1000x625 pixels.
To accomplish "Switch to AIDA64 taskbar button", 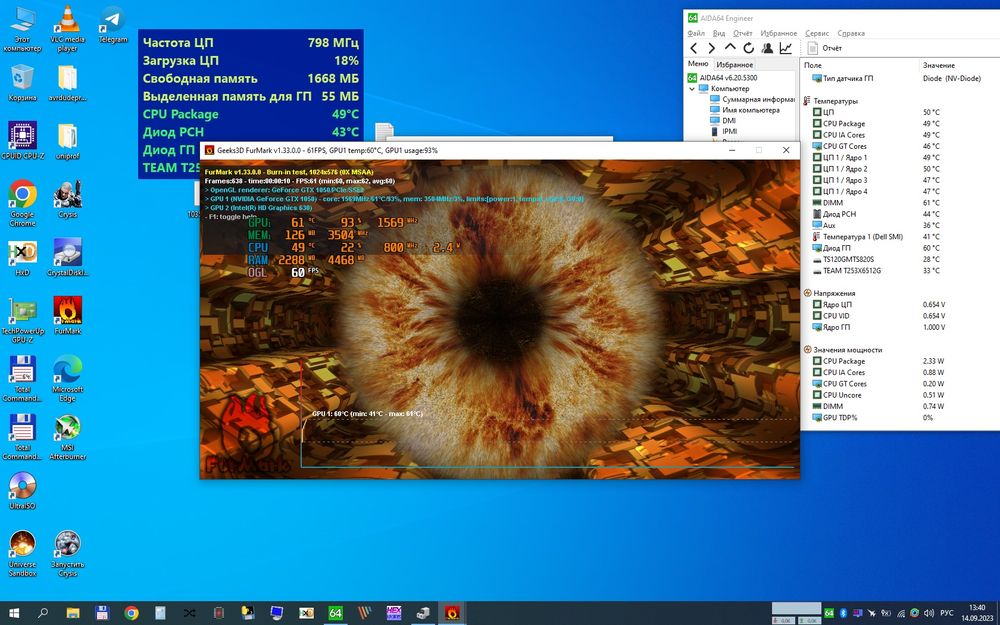I will tap(335, 613).
